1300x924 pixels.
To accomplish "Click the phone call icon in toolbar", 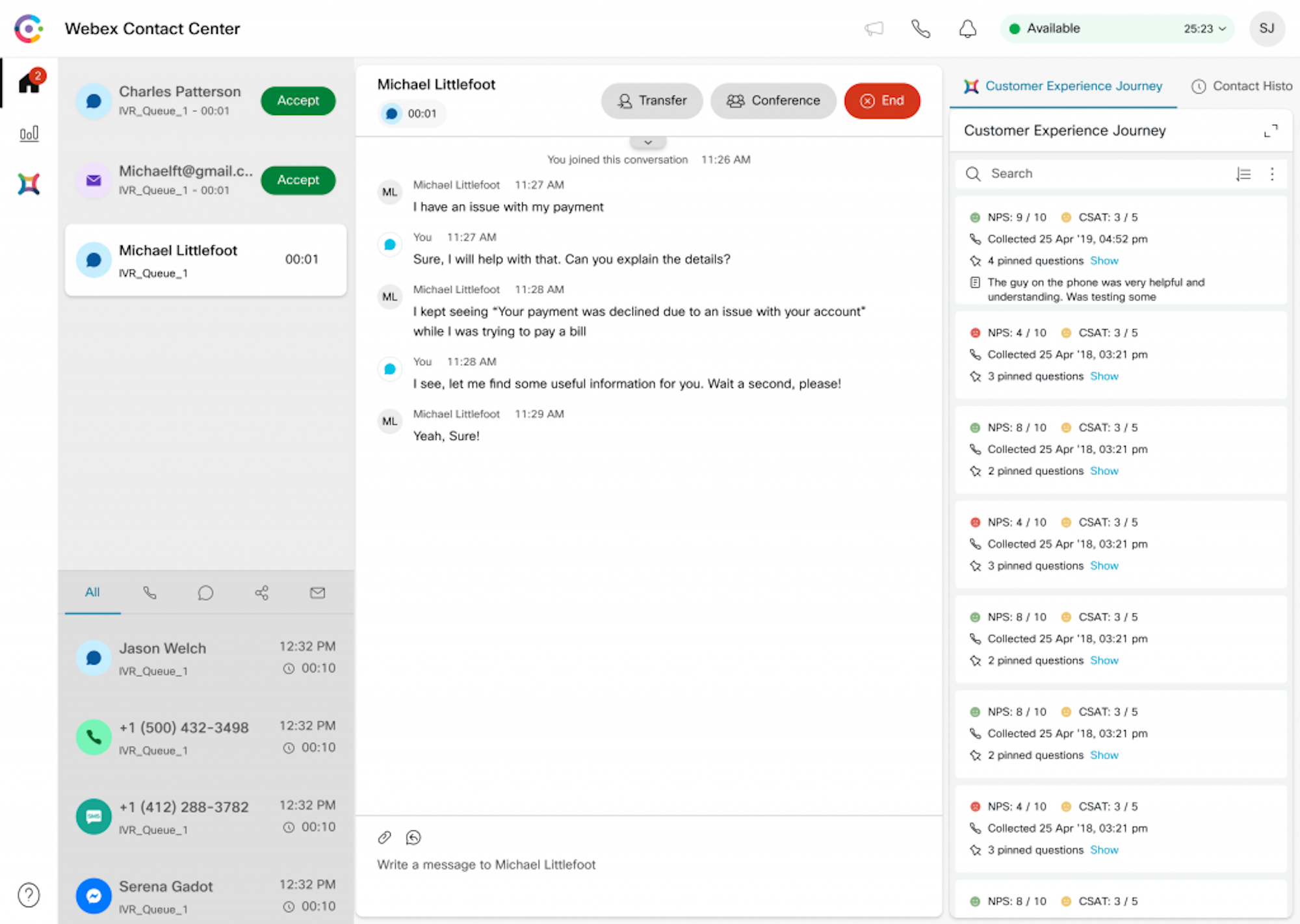I will click(919, 28).
